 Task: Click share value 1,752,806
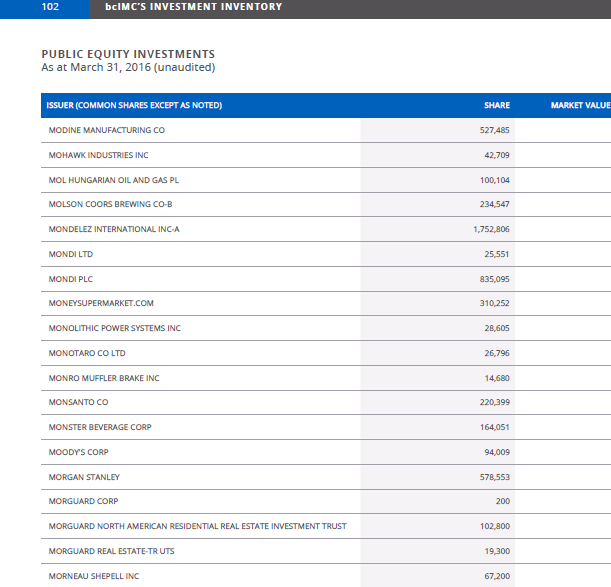[x=491, y=229]
